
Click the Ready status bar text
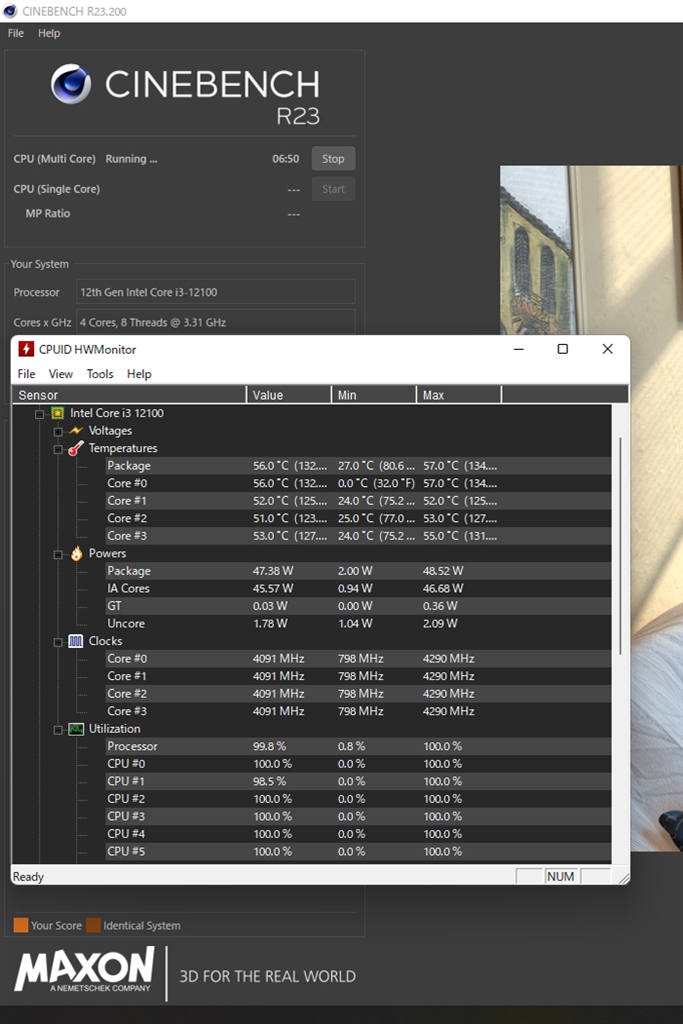coord(28,876)
